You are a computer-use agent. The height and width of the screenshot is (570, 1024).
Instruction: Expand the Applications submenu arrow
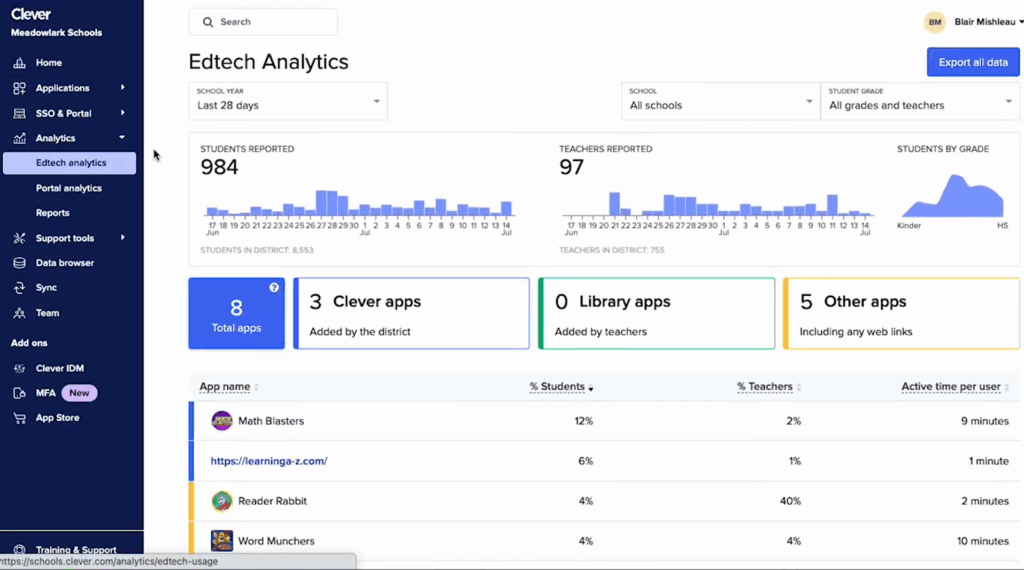122,88
